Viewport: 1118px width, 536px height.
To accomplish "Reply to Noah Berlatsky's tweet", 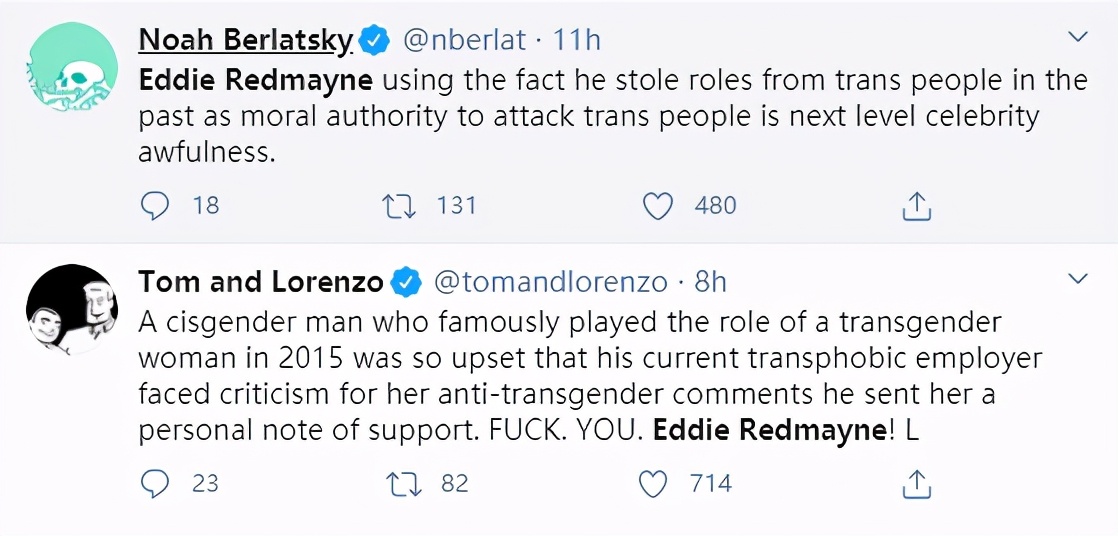I will [x=155, y=206].
